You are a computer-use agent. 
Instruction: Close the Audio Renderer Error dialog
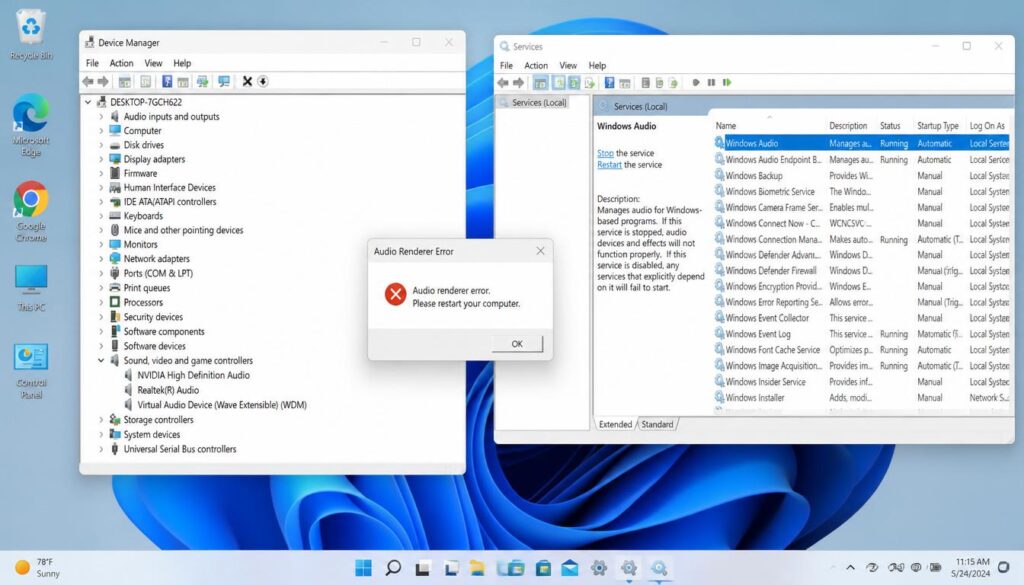[540, 251]
